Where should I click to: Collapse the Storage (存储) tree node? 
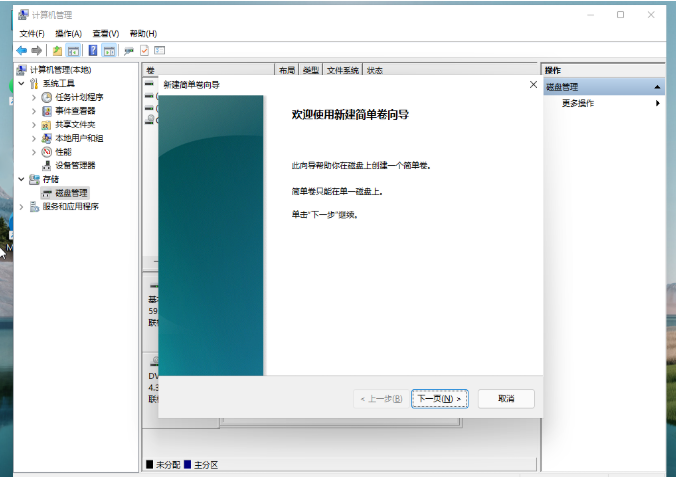22,179
